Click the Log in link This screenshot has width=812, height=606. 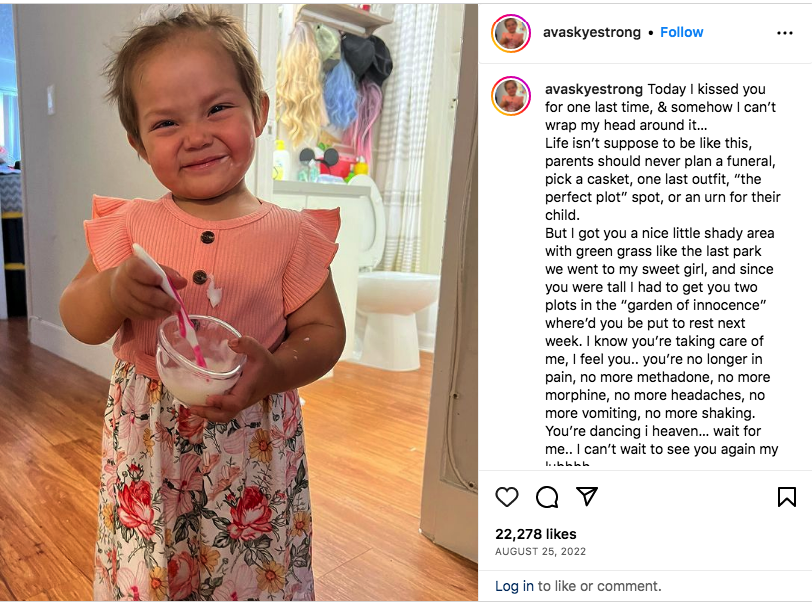click(x=514, y=586)
